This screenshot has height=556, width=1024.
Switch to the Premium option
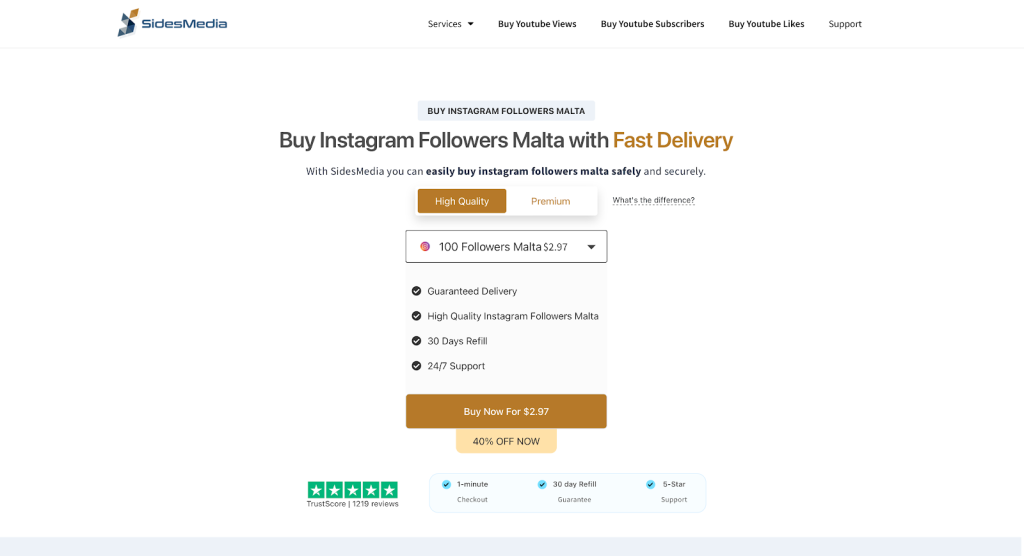(x=550, y=201)
